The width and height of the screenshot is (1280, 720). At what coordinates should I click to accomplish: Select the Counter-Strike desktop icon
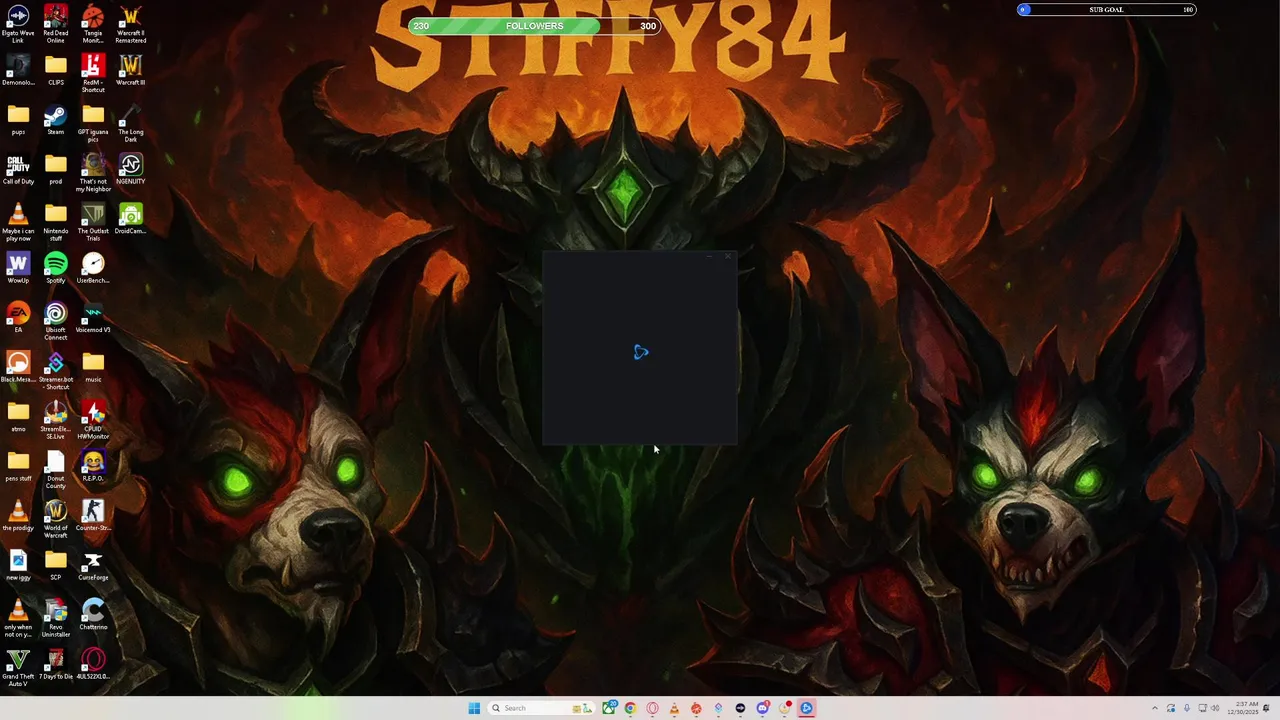[93, 515]
